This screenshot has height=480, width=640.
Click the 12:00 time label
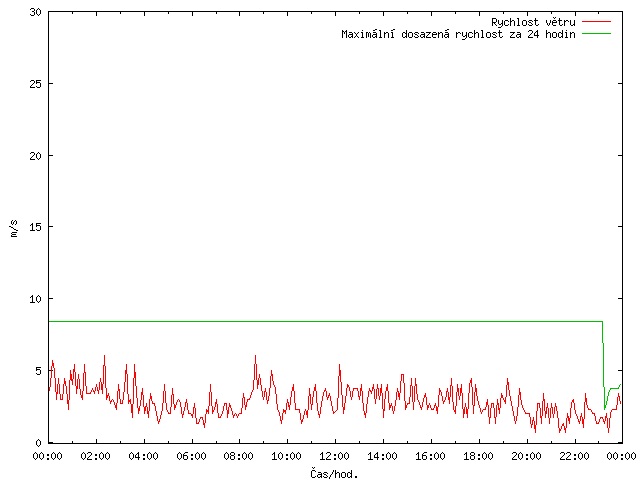[x=334, y=456]
